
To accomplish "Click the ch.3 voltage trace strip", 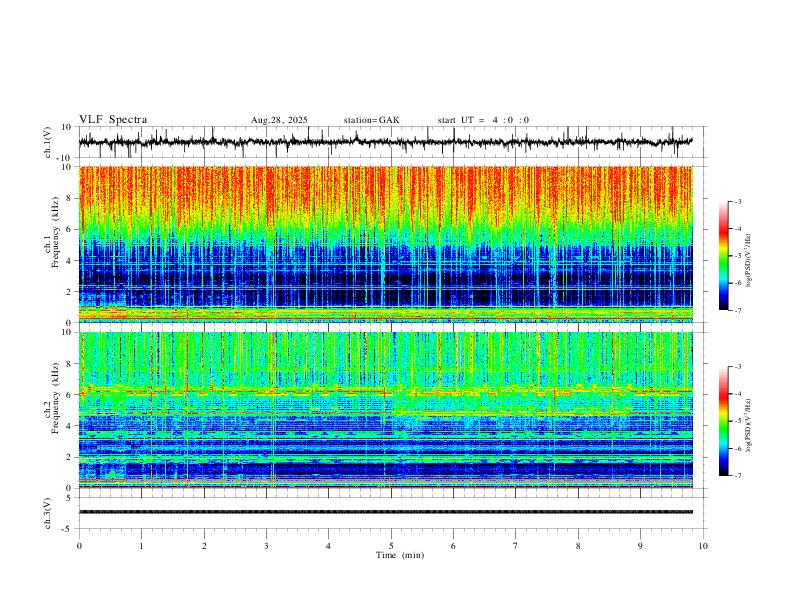I will click(x=386, y=512).
